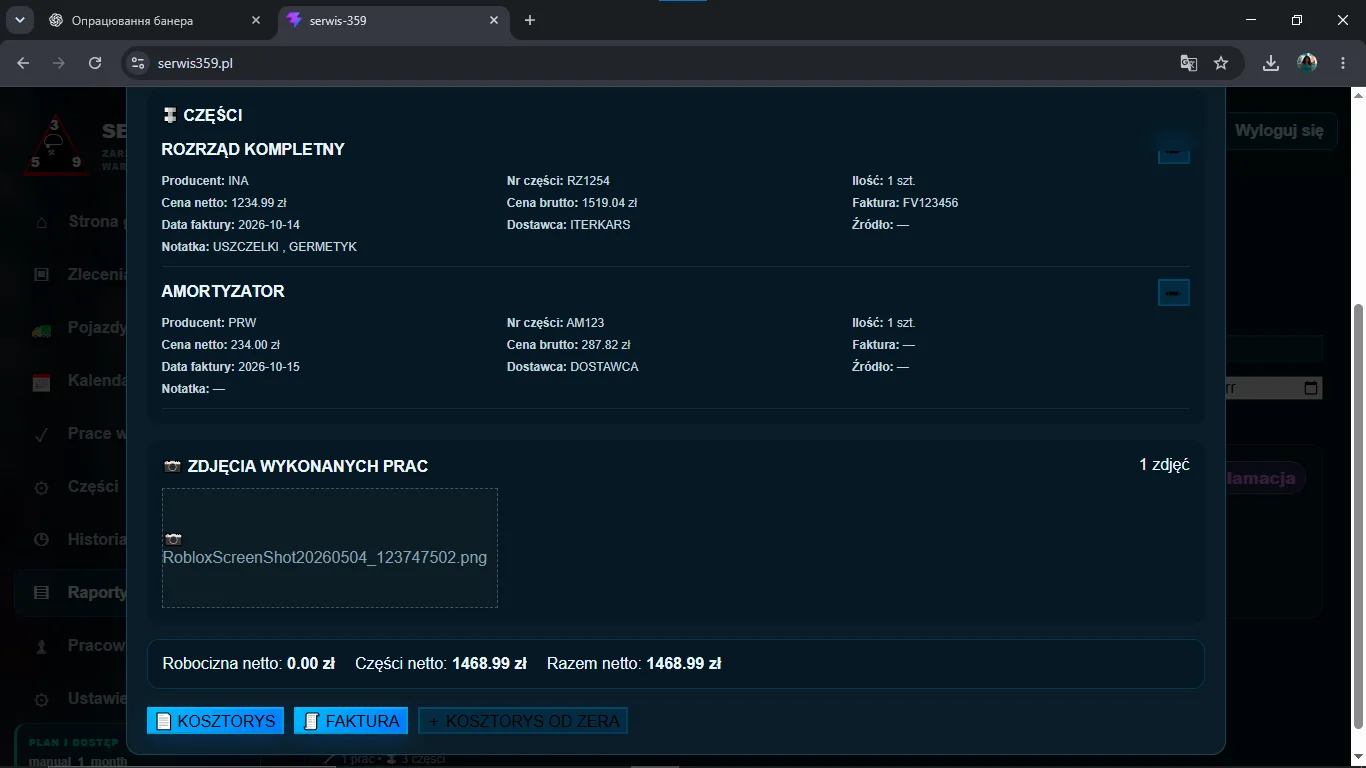
Task: Create a FAKTURA invoice
Action: pyautogui.click(x=351, y=721)
